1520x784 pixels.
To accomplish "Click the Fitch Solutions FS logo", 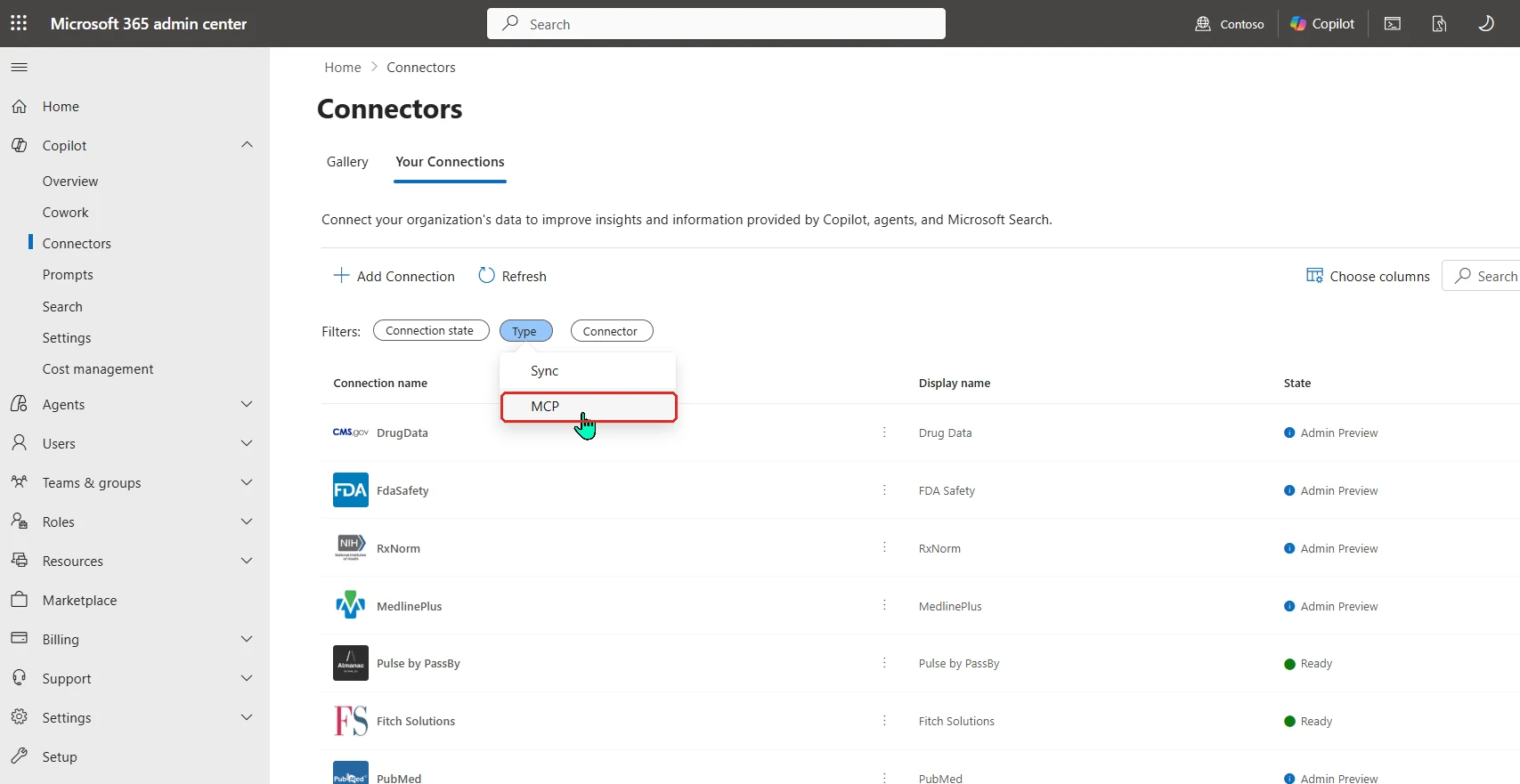I will point(350,722).
